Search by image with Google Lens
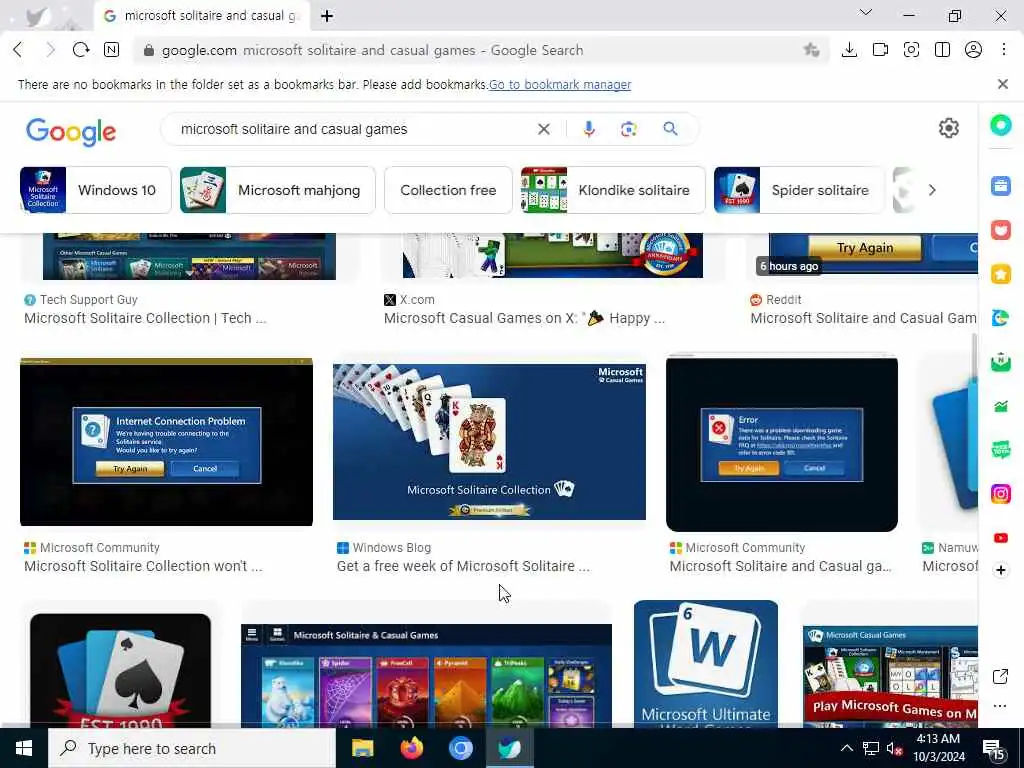 pyautogui.click(x=628, y=129)
